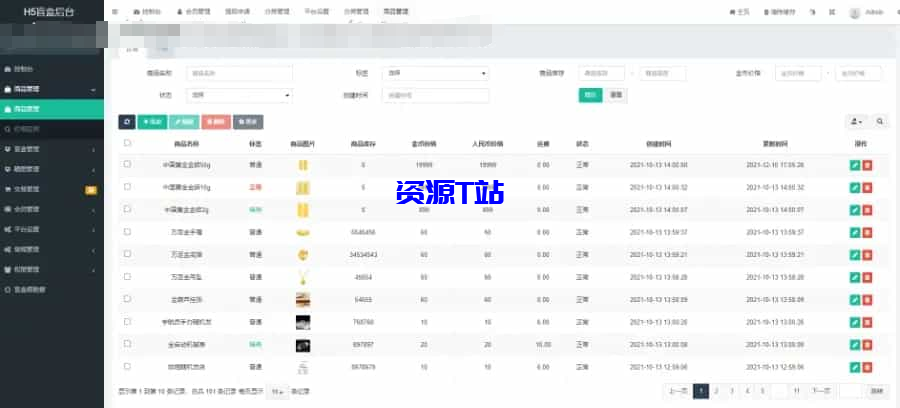
Task: Click the clear-cache icon beside the fullscreen icon
Action: tap(812, 12)
